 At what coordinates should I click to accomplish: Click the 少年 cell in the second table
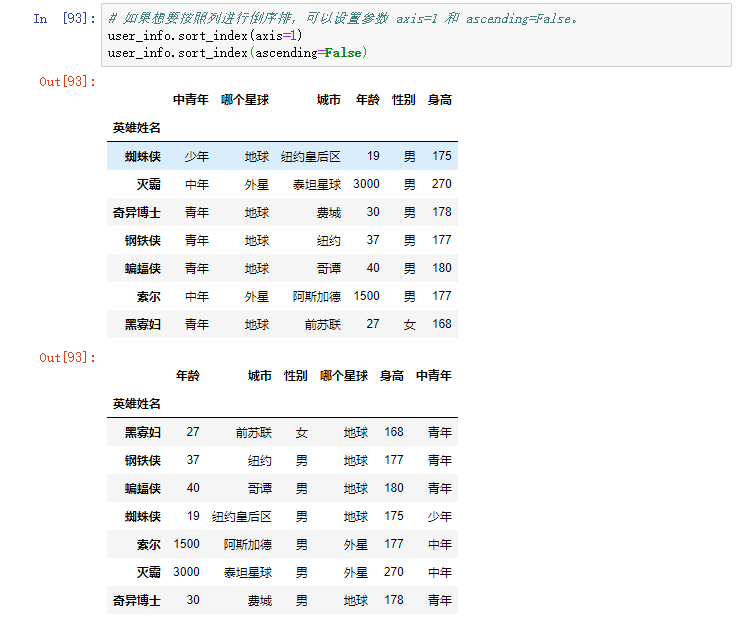[x=440, y=516]
